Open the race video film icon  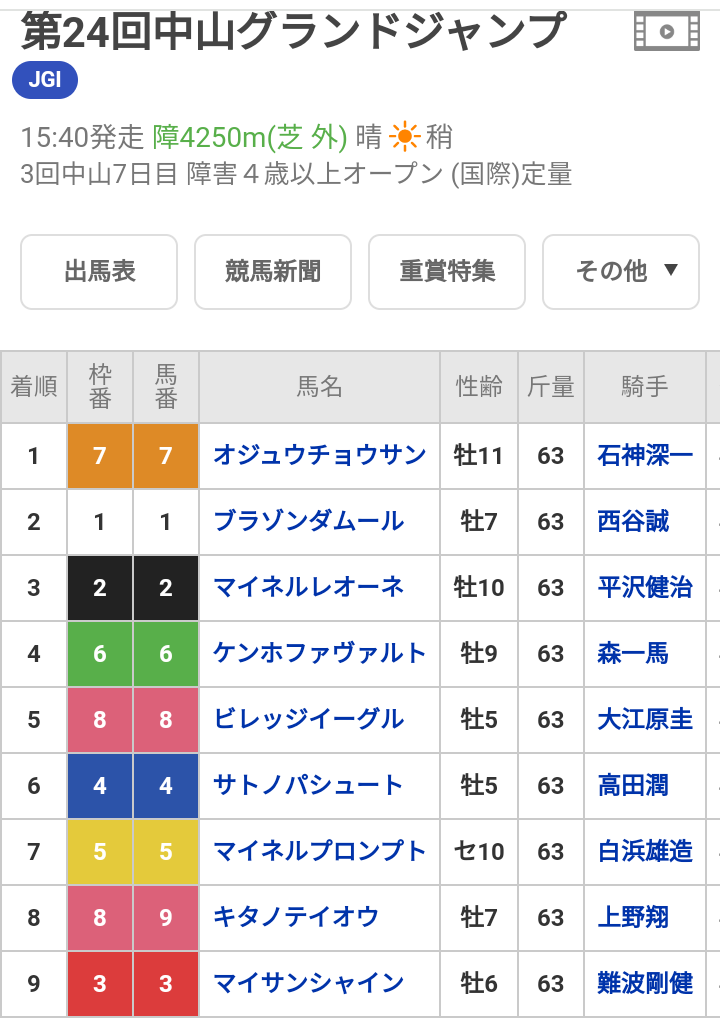tap(666, 31)
